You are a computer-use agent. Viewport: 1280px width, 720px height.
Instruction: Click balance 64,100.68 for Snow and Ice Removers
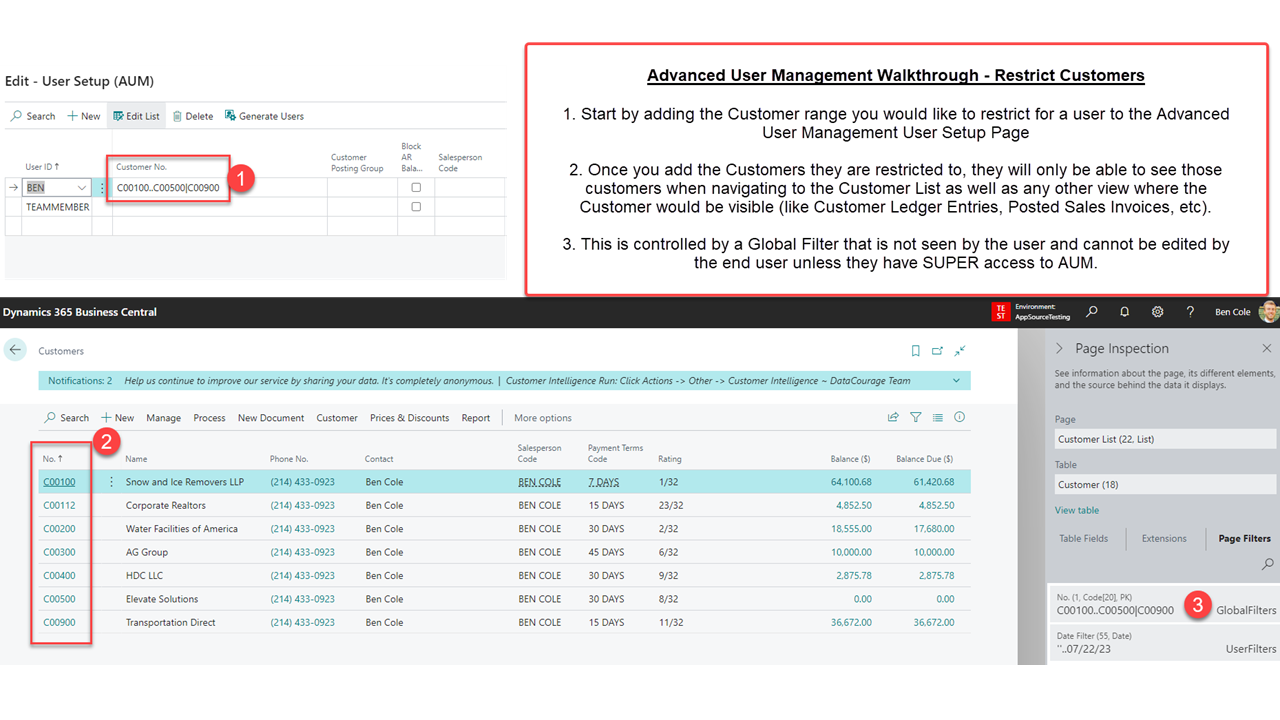849,482
